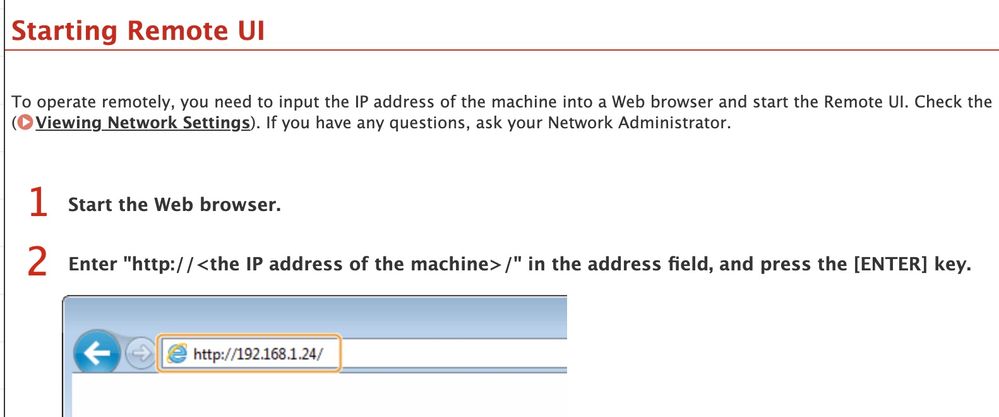Open the Viewing Network Settings link
Screen dimensions: 999x417
click(x=141, y=124)
